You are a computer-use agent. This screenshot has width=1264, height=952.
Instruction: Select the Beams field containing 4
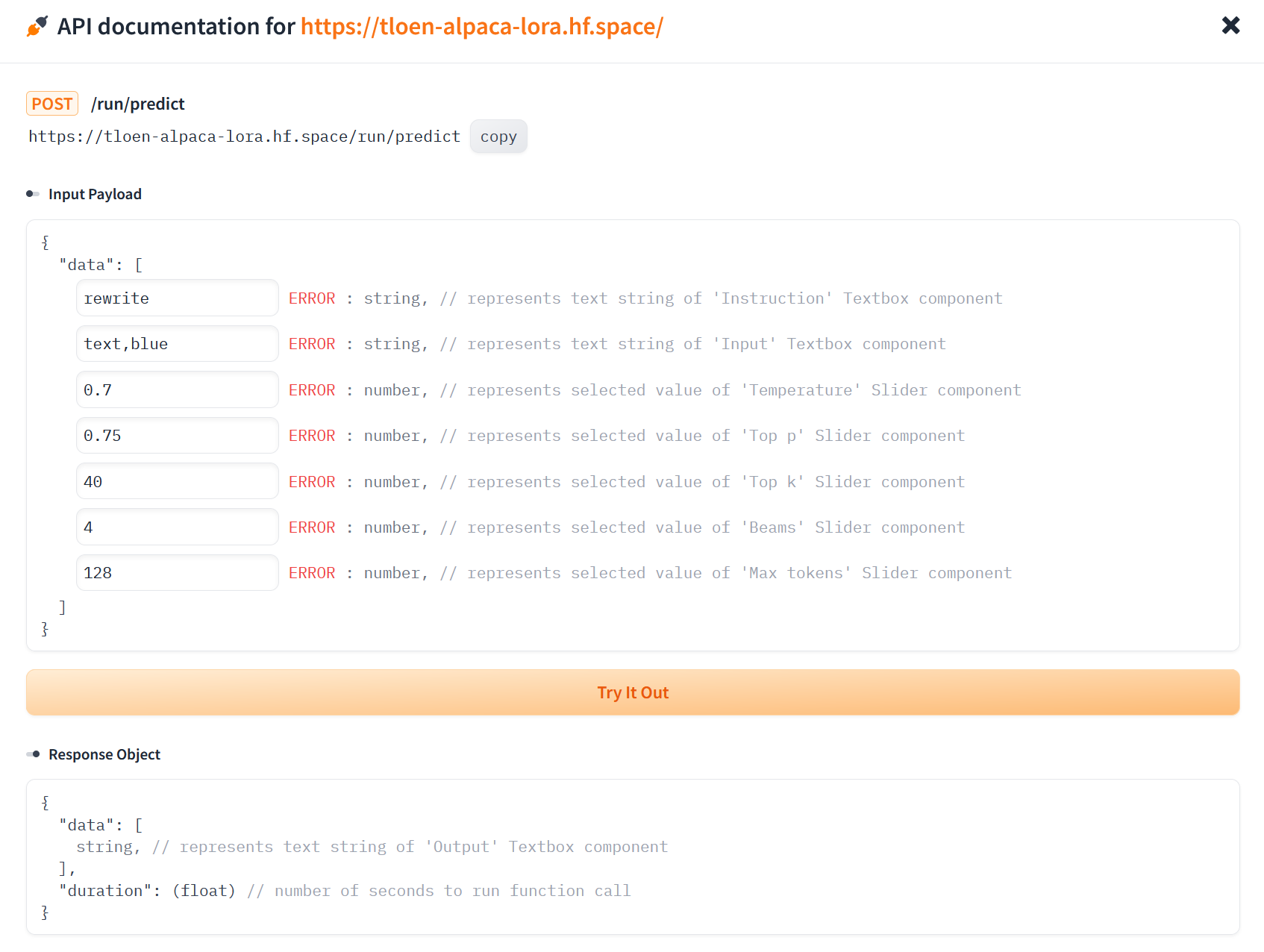[177, 527]
